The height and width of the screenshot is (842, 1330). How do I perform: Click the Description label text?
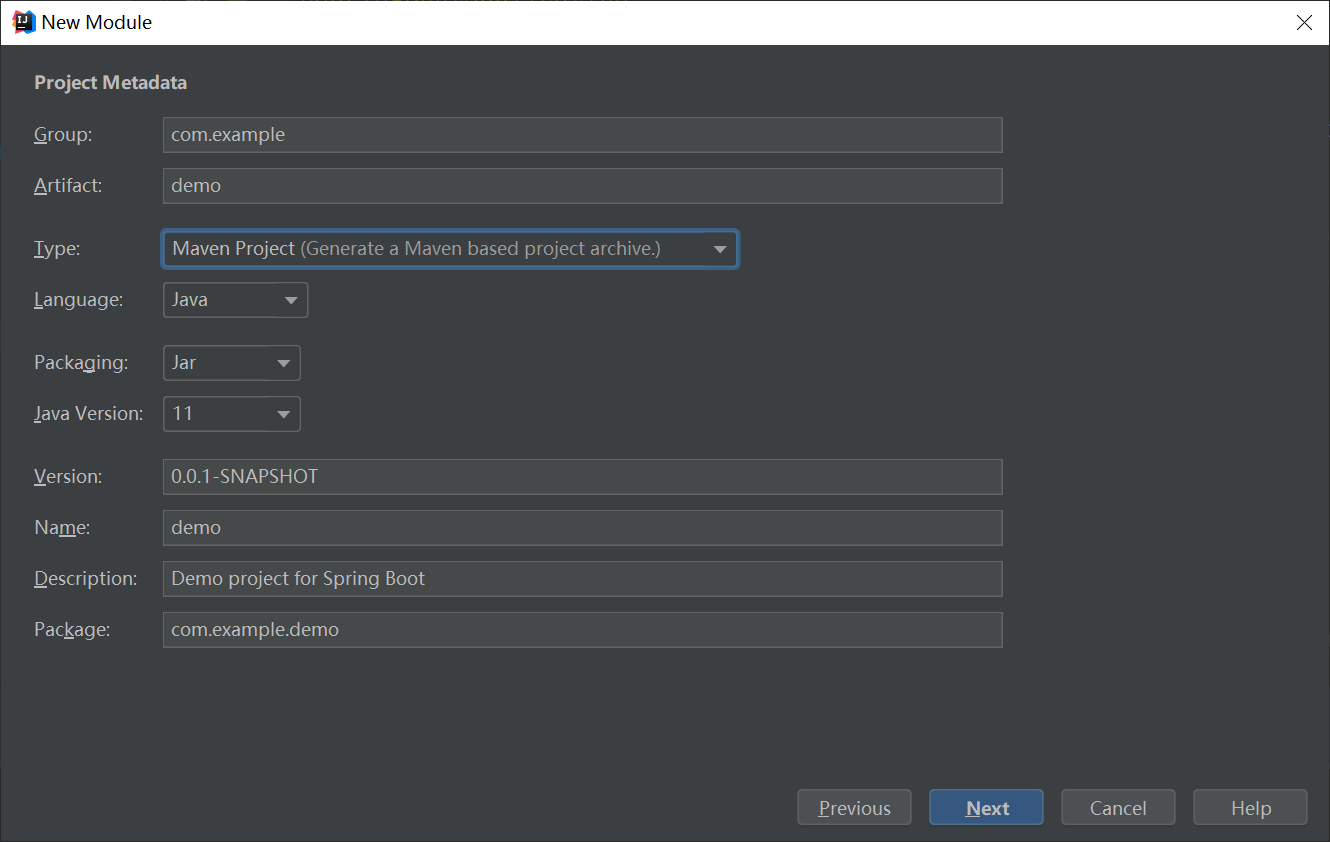tap(85, 579)
